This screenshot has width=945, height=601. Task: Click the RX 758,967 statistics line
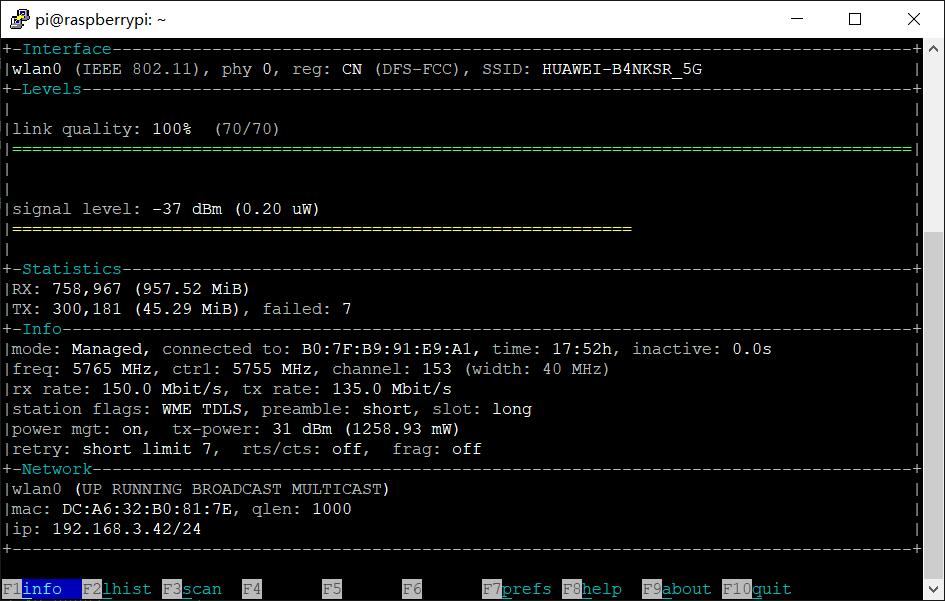pyautogui.click(x=131, y=289)
